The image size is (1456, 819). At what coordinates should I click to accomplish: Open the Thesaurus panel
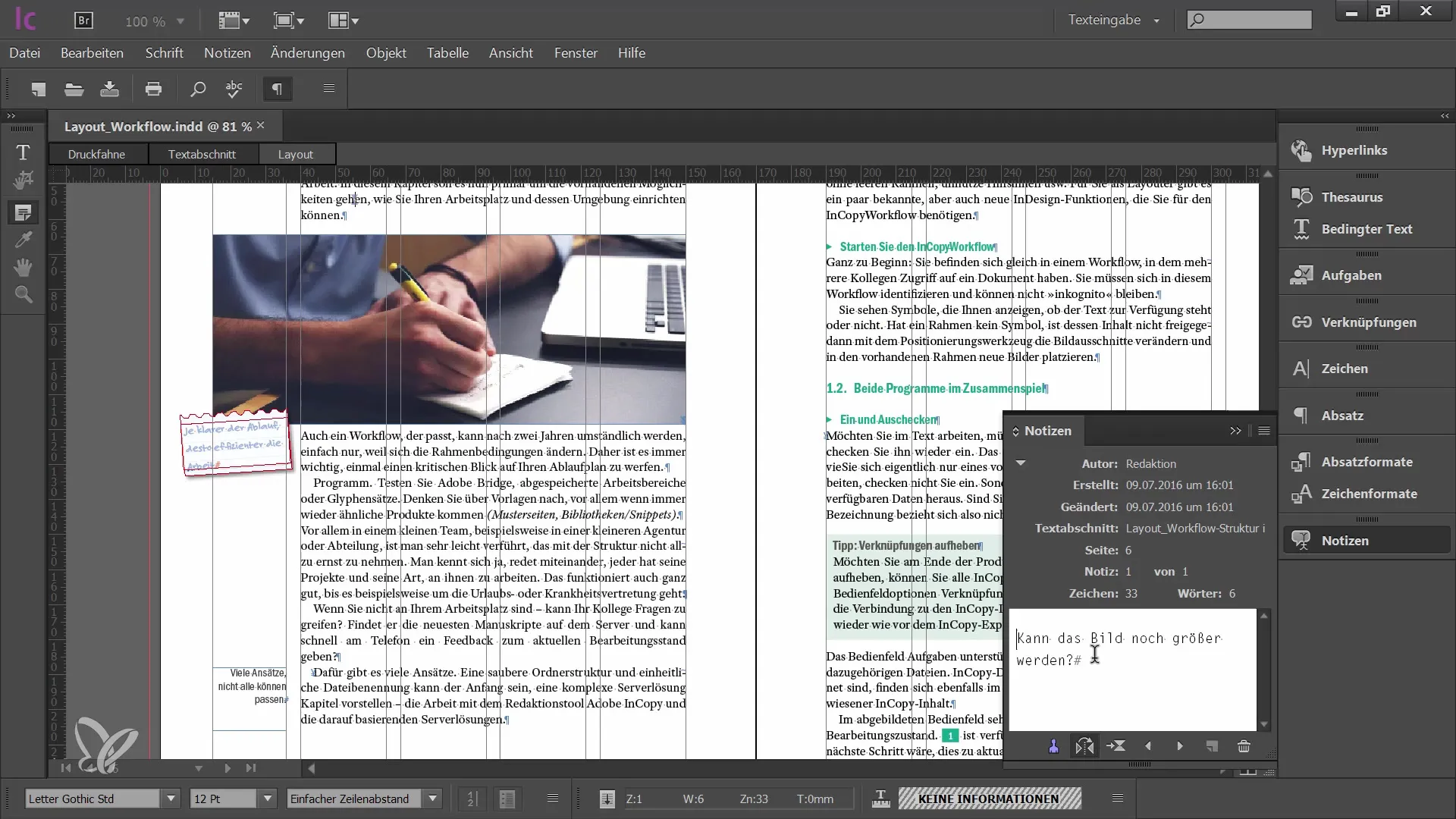tap(1353, 196)
